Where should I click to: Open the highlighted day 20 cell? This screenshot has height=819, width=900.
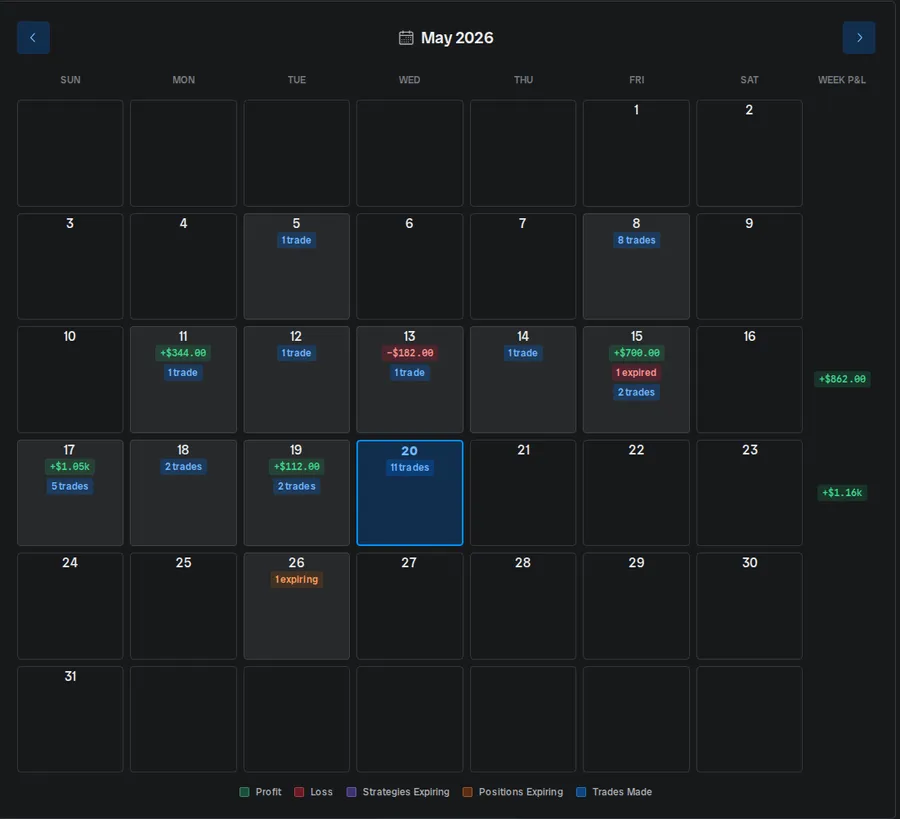pyautogui.click(x=410, y=492)
